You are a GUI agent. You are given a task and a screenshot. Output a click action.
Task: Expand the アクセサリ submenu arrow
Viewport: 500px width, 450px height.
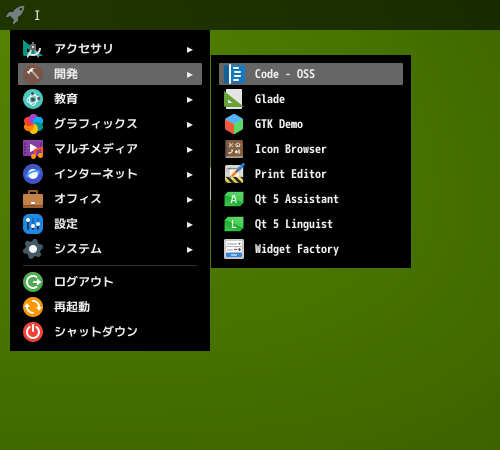(x=190, y=50)
